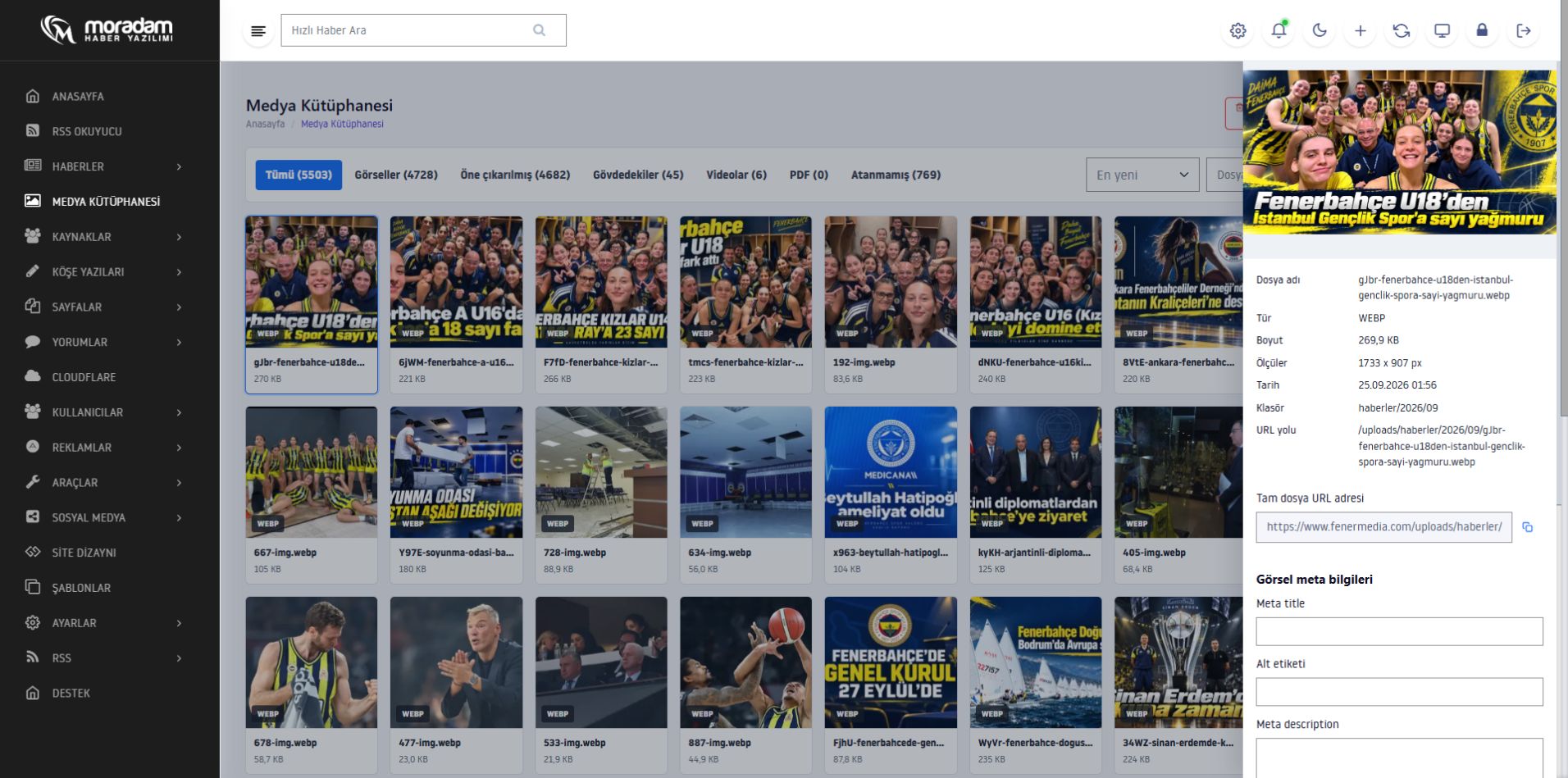Expand the Kullanıcılar menu chevron

(179, 412)
